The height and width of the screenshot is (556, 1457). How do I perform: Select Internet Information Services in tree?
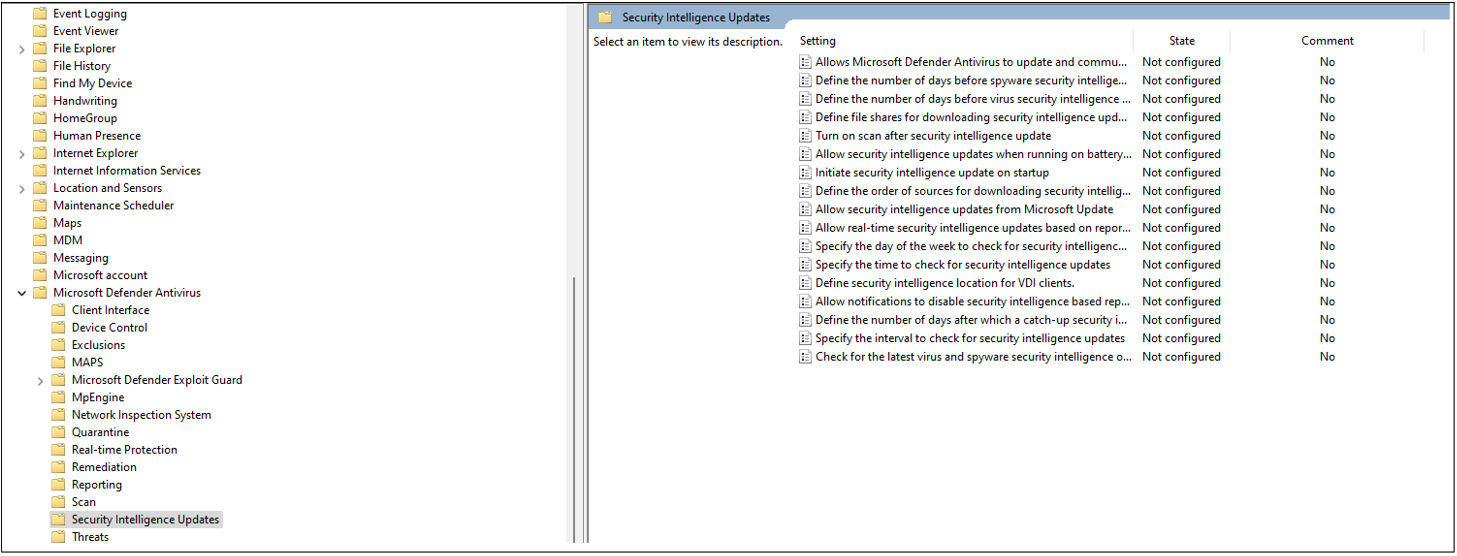coord(127,171)
